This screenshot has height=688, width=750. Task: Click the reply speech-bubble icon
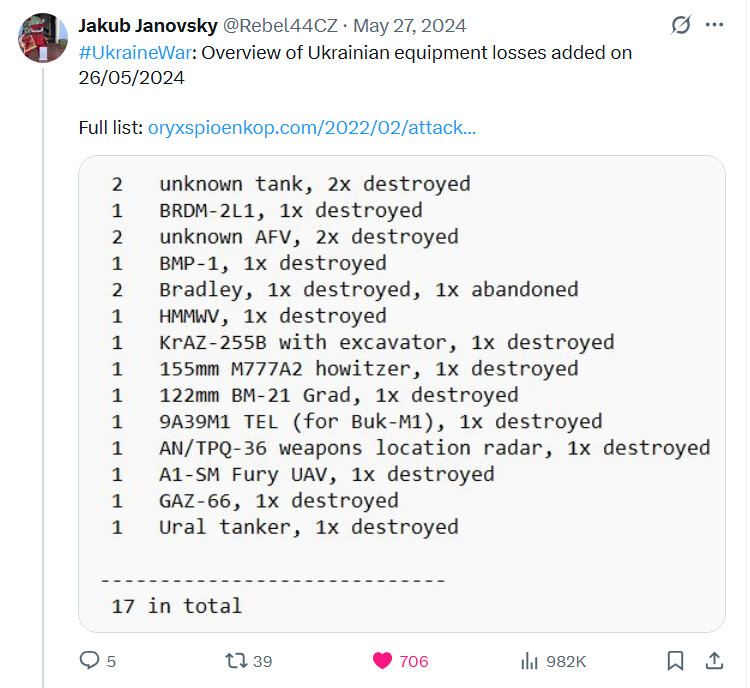click(x=89, y=660)
